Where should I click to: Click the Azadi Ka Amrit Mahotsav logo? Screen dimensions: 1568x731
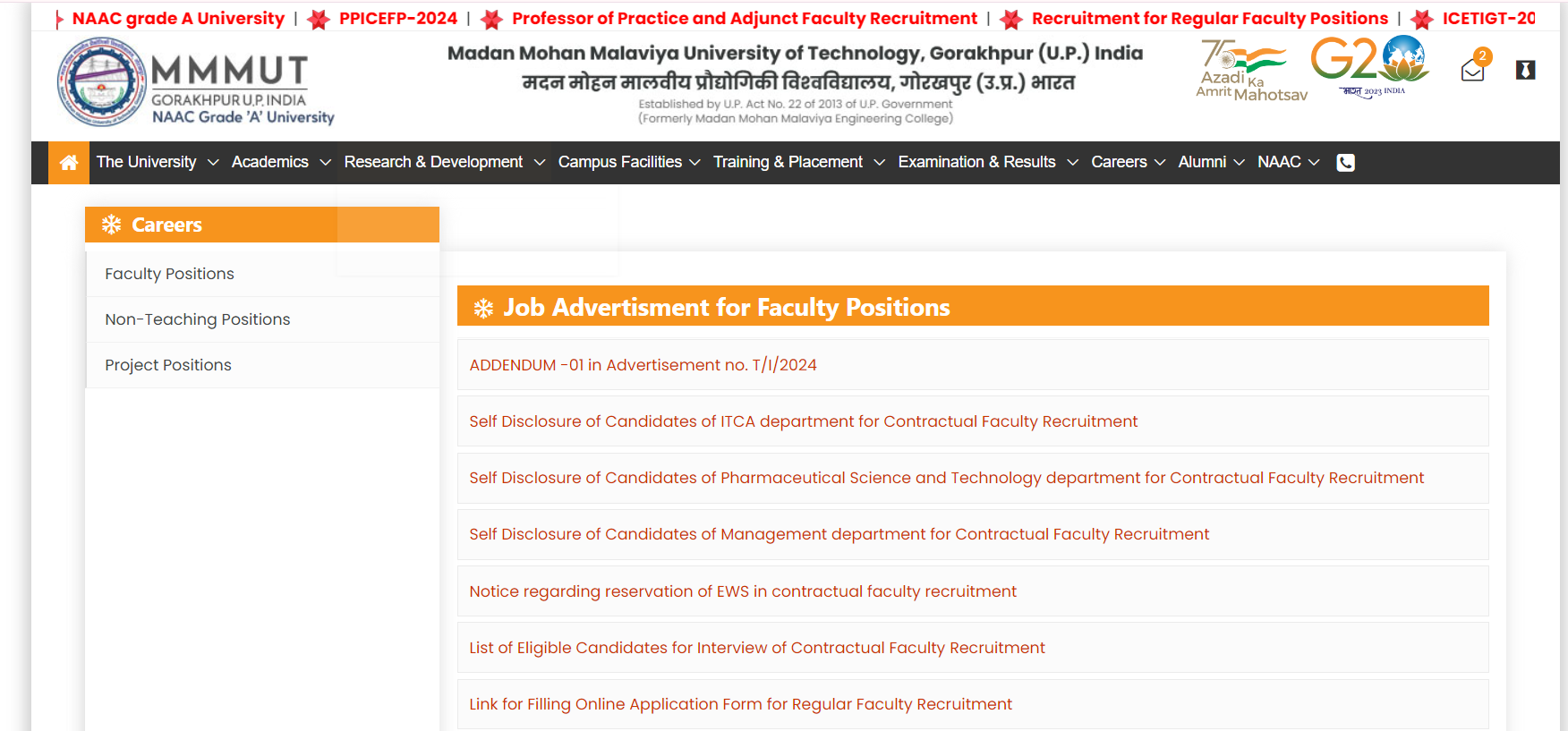coord(1251,70)
